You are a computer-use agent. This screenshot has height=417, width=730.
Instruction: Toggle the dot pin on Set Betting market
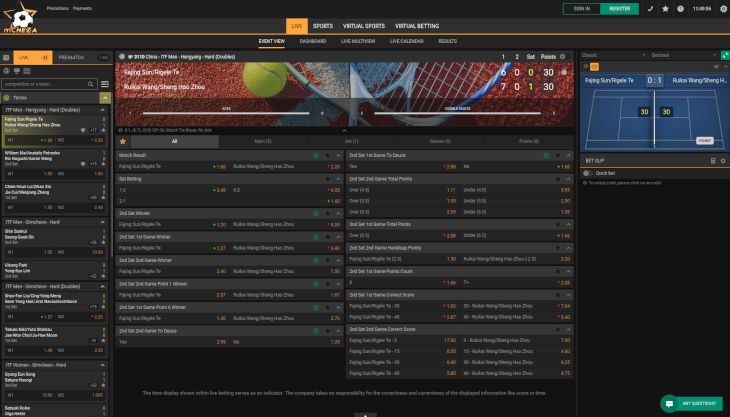pos(327,179)
